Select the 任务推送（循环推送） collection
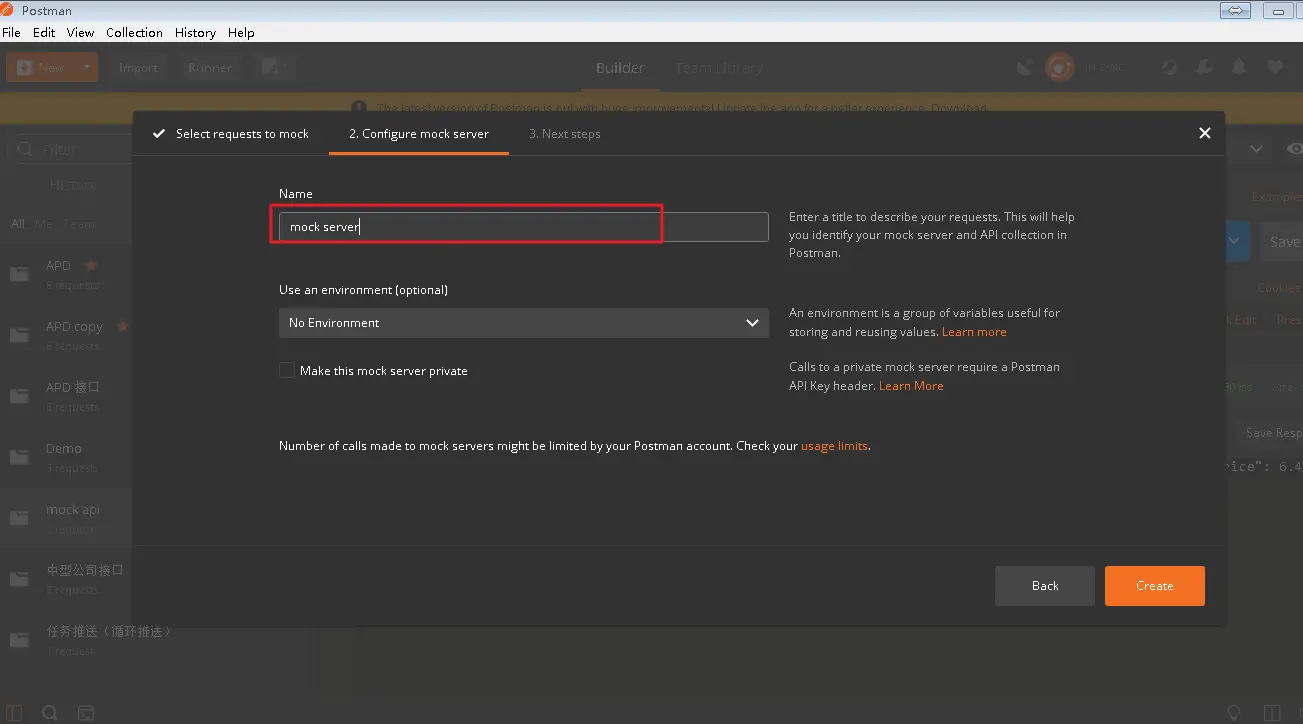The width and height of the screenshot is (1303, 724). point(109,631)
